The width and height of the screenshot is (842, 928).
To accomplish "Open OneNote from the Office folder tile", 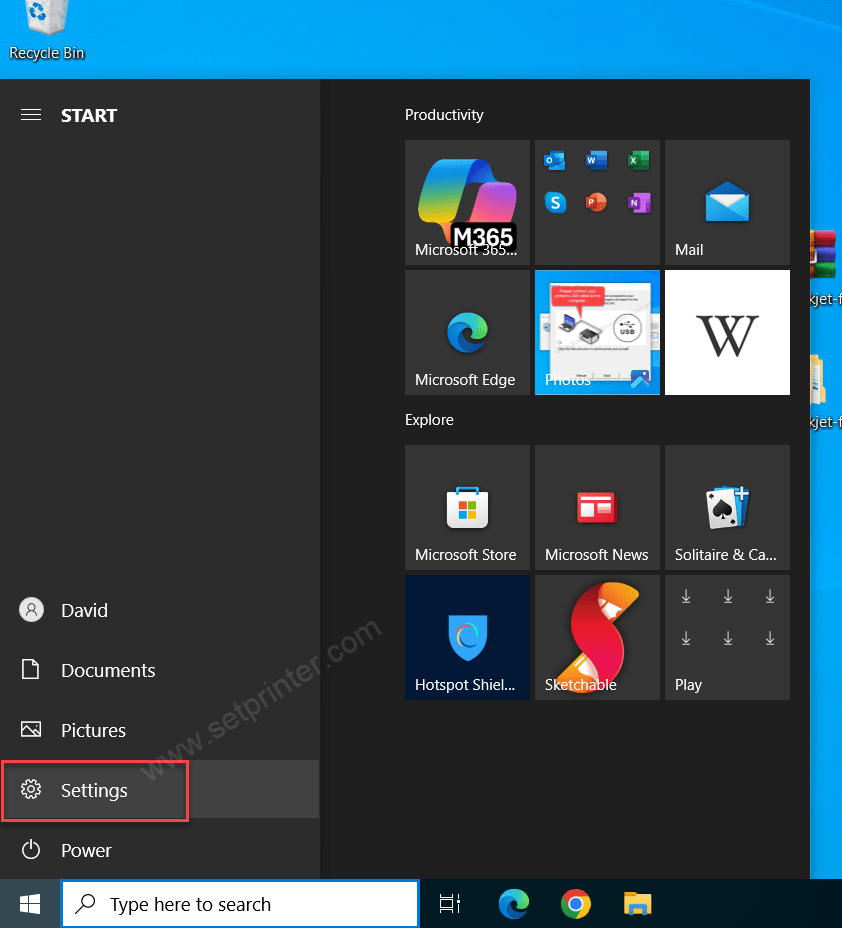I will pos(638,203).
